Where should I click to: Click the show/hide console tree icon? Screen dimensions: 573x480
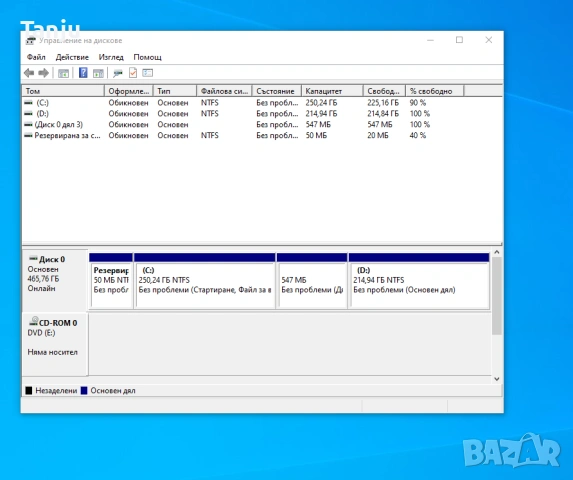[63, 73]
